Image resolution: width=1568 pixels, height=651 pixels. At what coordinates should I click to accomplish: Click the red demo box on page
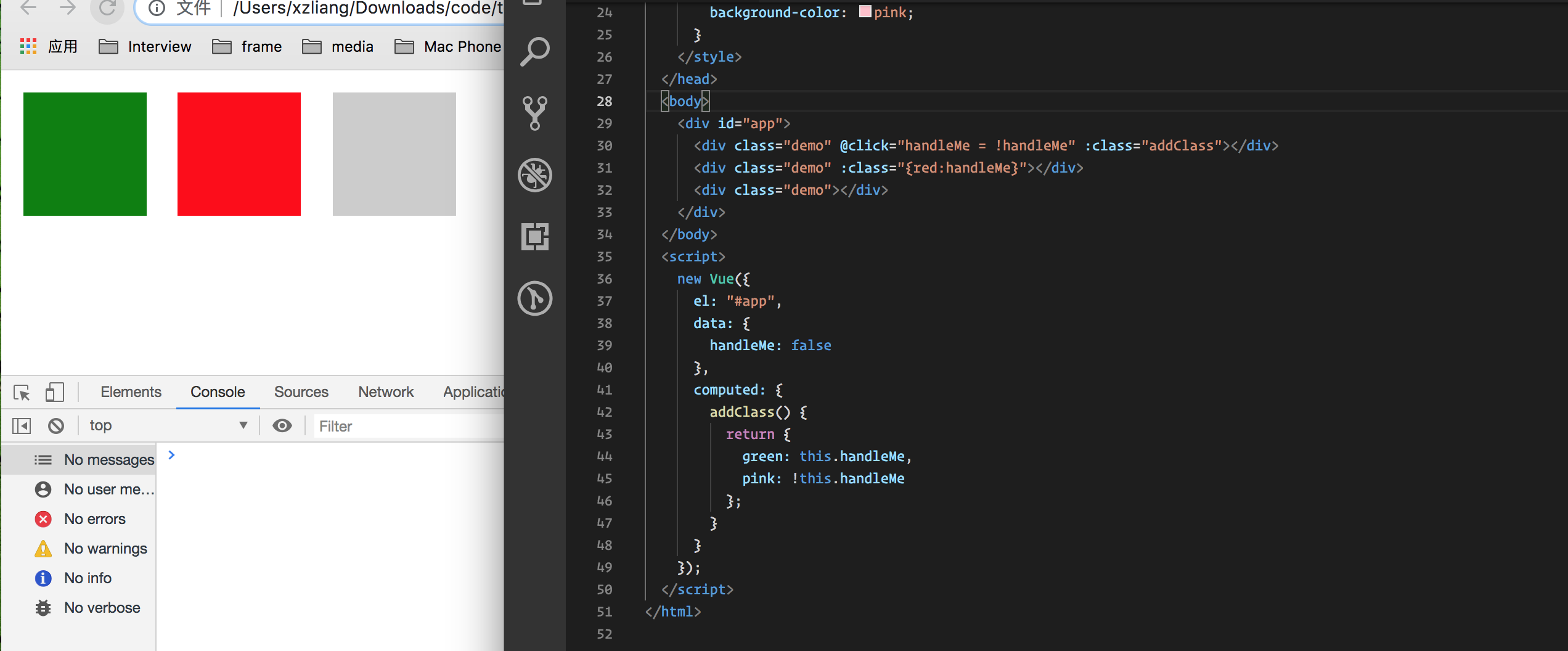pyautogui.click(x=239, y=154)
